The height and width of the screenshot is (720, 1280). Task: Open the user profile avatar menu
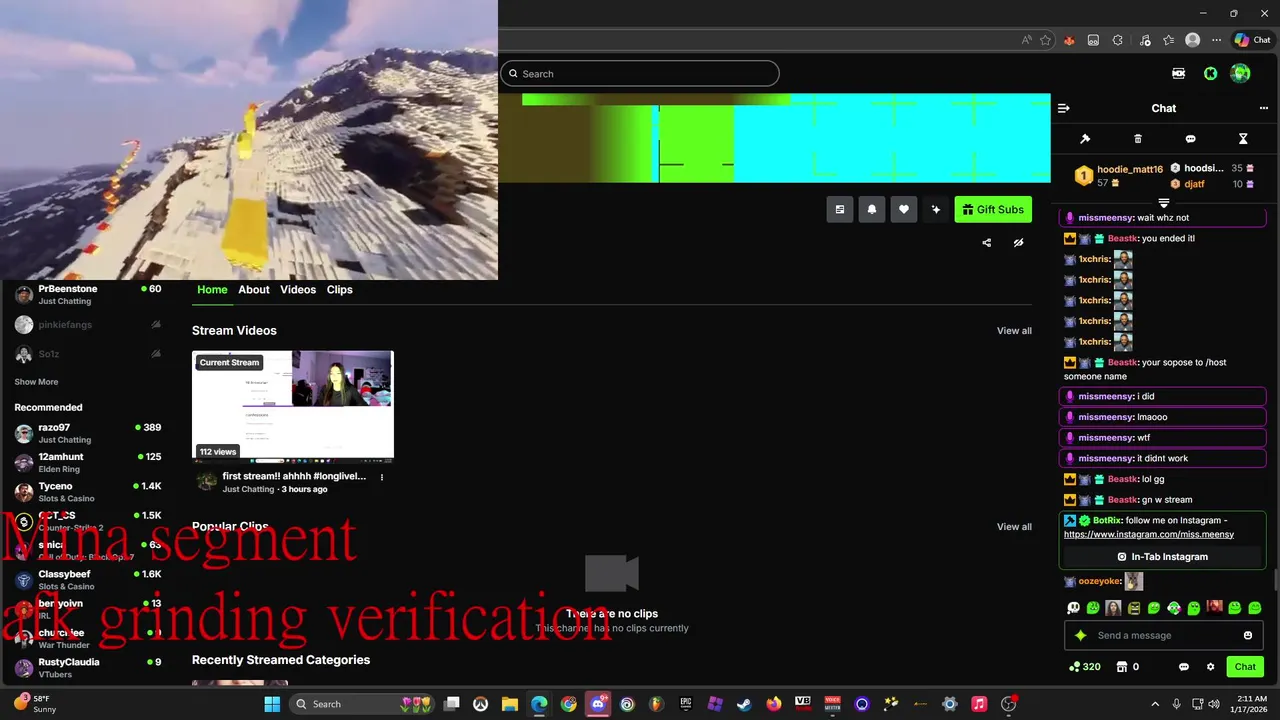(x=1241, y=73)
